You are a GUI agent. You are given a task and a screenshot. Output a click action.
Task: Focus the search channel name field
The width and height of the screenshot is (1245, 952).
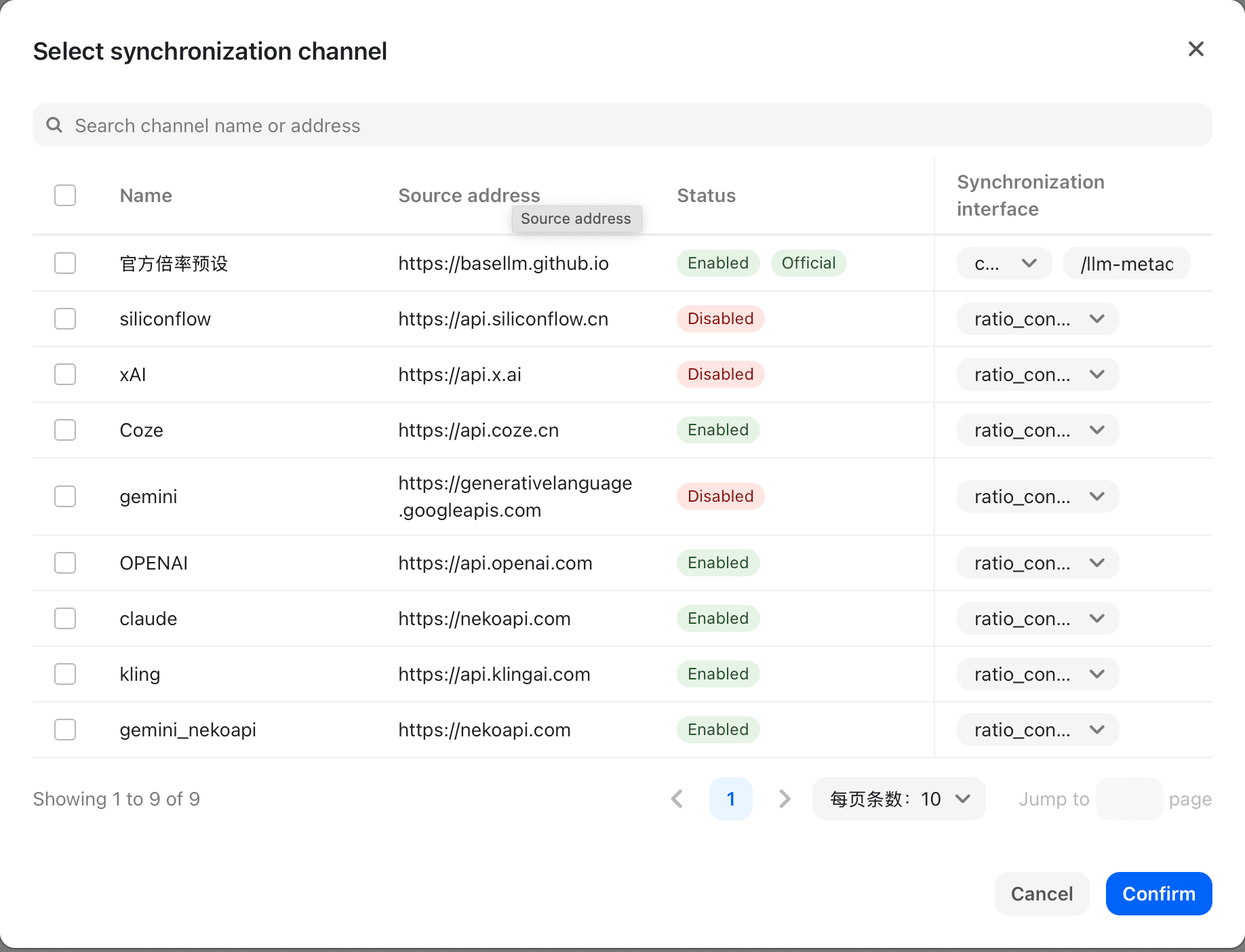coord(622,125)
